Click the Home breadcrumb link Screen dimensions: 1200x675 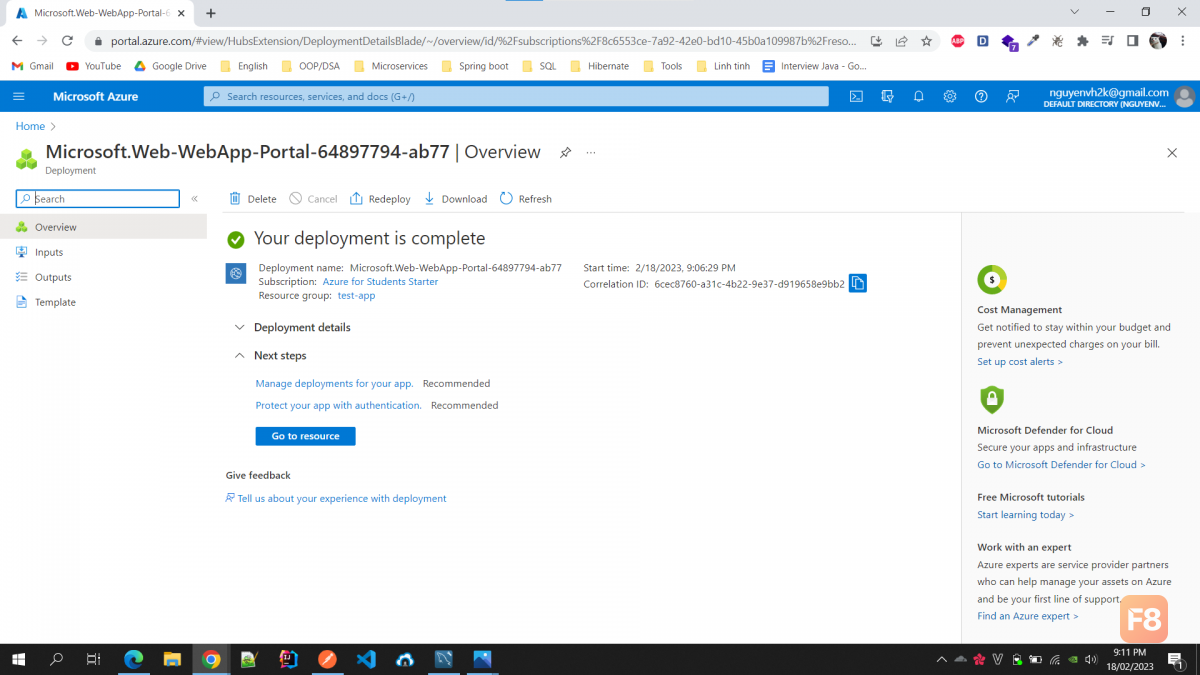pos(30,126)
